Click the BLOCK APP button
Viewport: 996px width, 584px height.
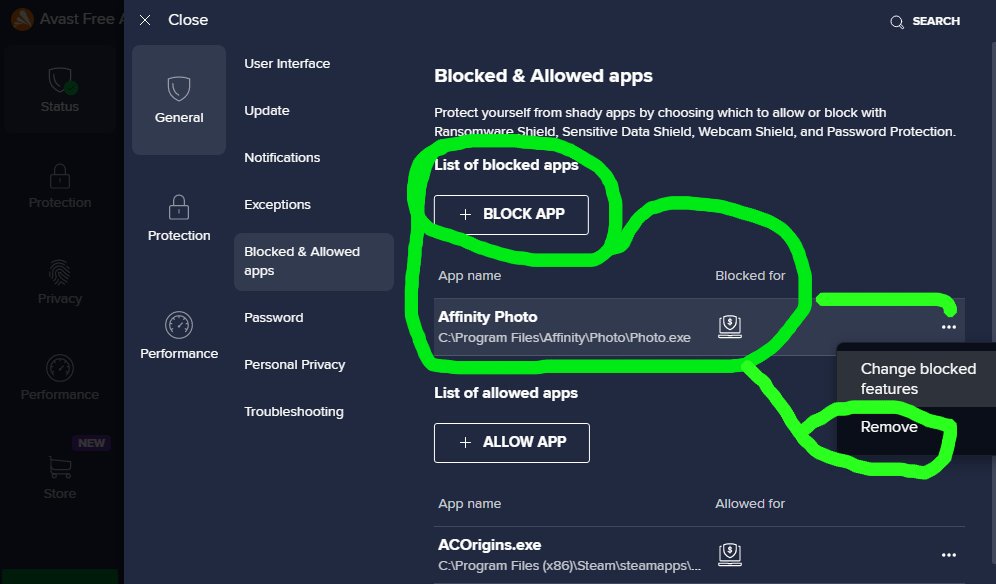511,214
